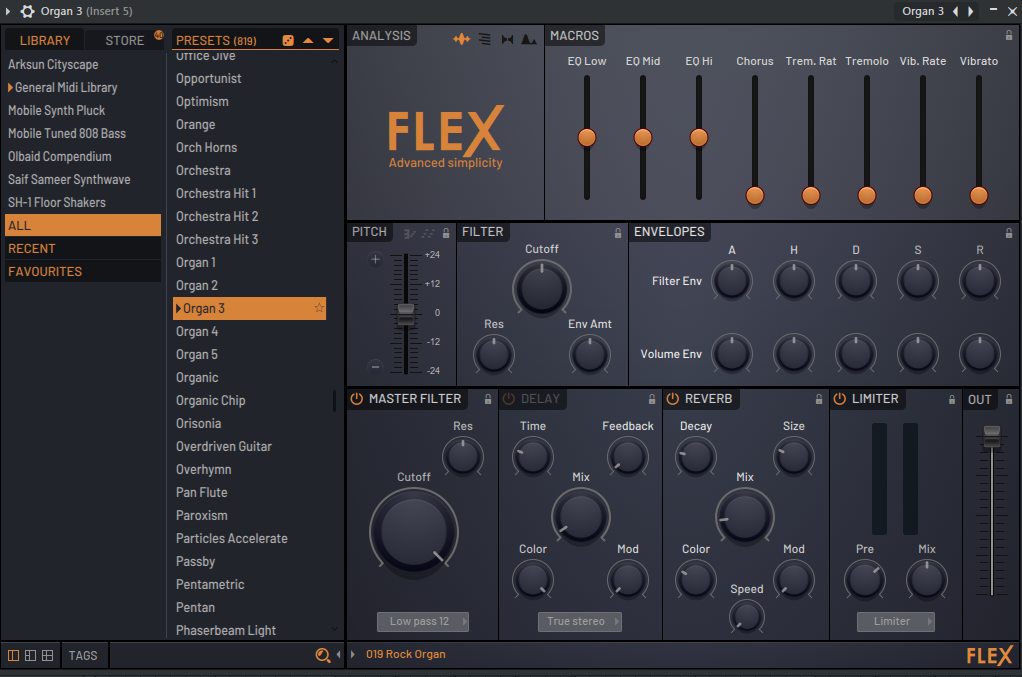Screen dimensions: 1022x677
Task: Enable the Delay power button
Action: (509, 399)
